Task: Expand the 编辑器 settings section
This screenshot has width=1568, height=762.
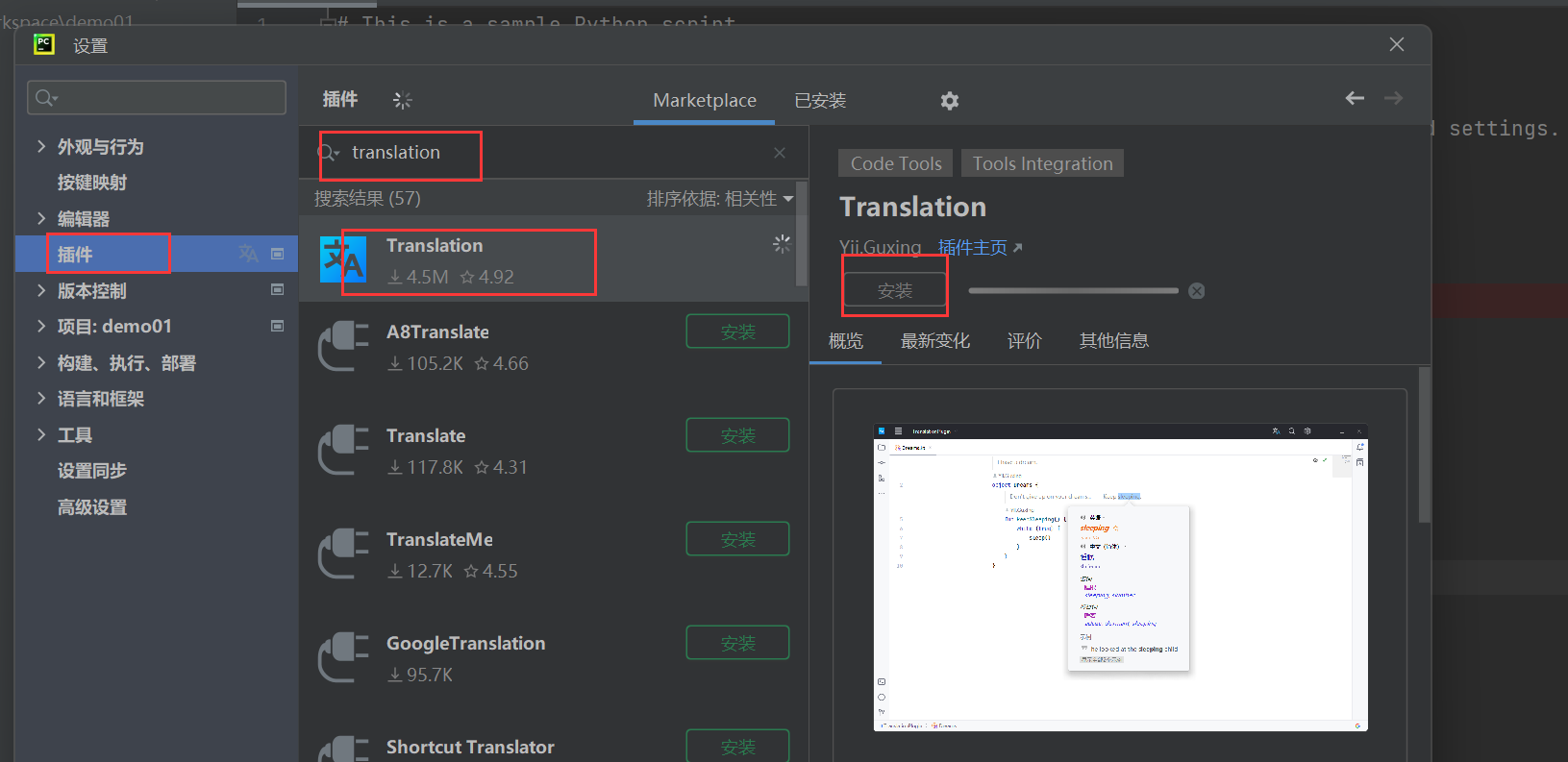Action: [41, 218]
